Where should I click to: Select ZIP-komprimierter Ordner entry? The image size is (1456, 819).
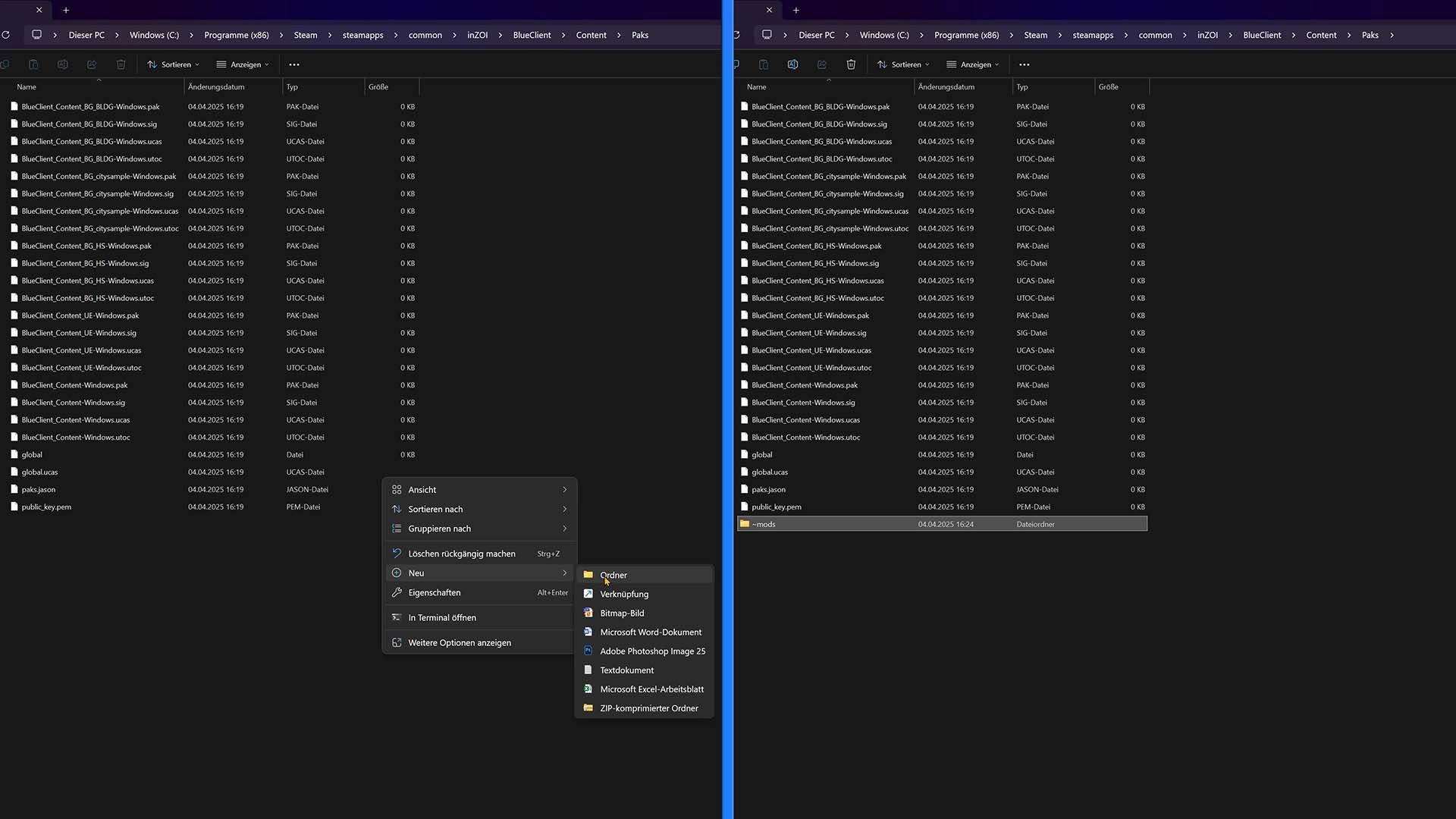(x=648, y=708)
